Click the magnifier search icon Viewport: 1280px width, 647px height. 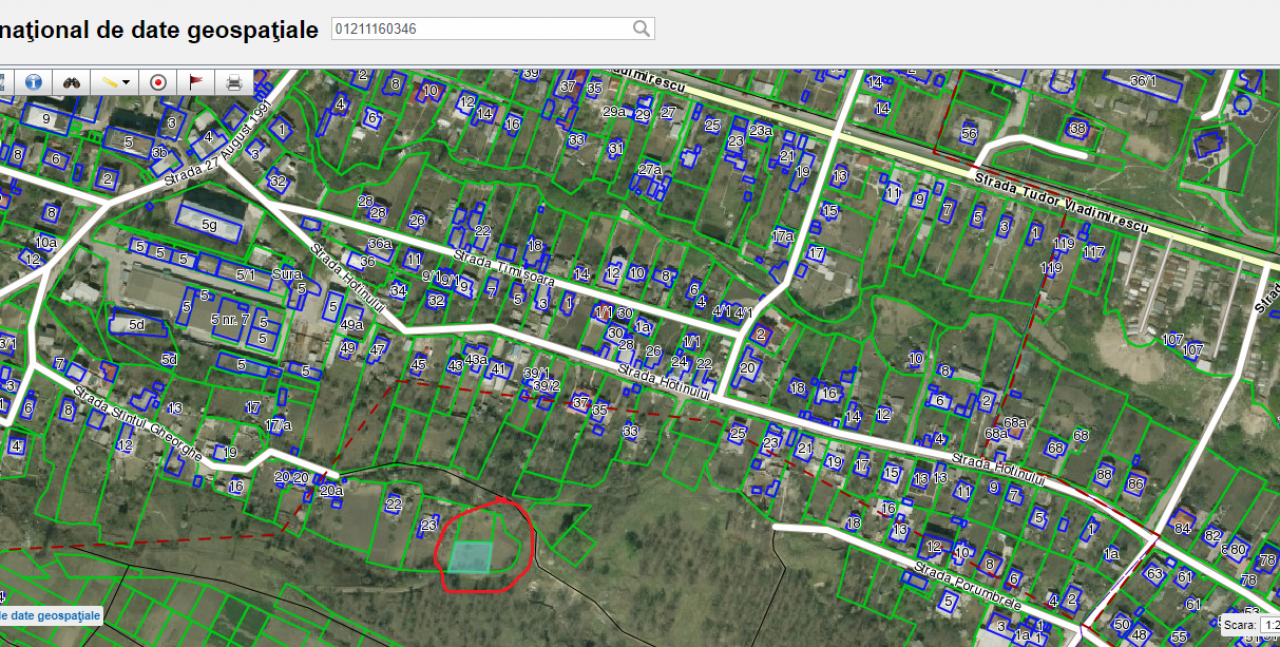[x=641, y=29]
